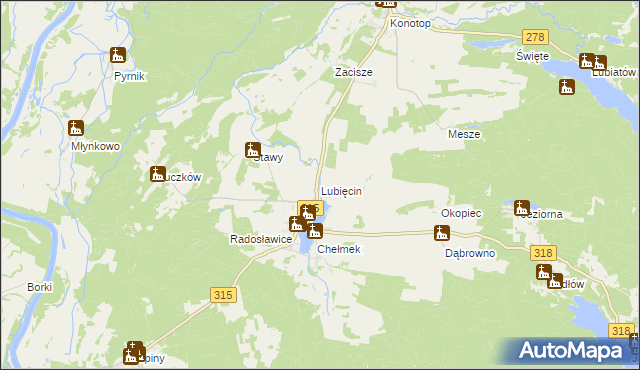Viewport: 640px width, 370px height.
Task: Select the Chełmek place name
Action: tap(339, 249)
